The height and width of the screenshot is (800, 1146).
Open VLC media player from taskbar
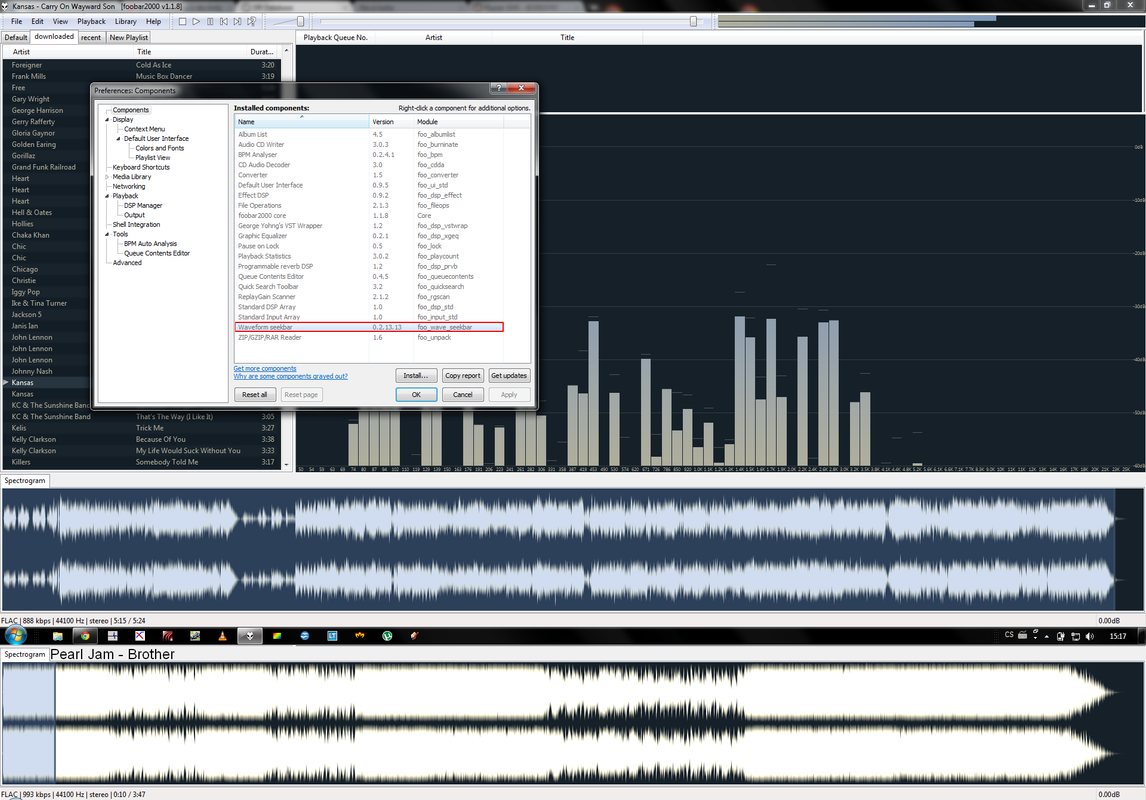pyautogui.click(x=222, y=636)
